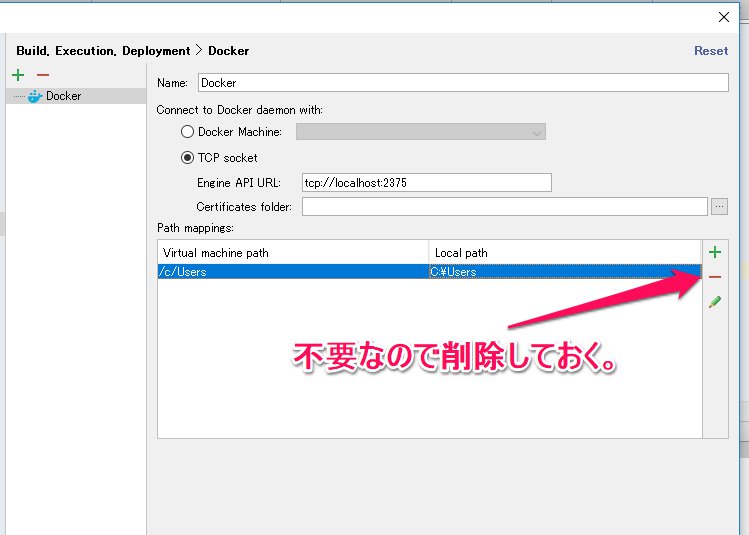Click red minus to remove Docker configuration
This screenshot has width=749, height=535.
(x=42, y=75)
